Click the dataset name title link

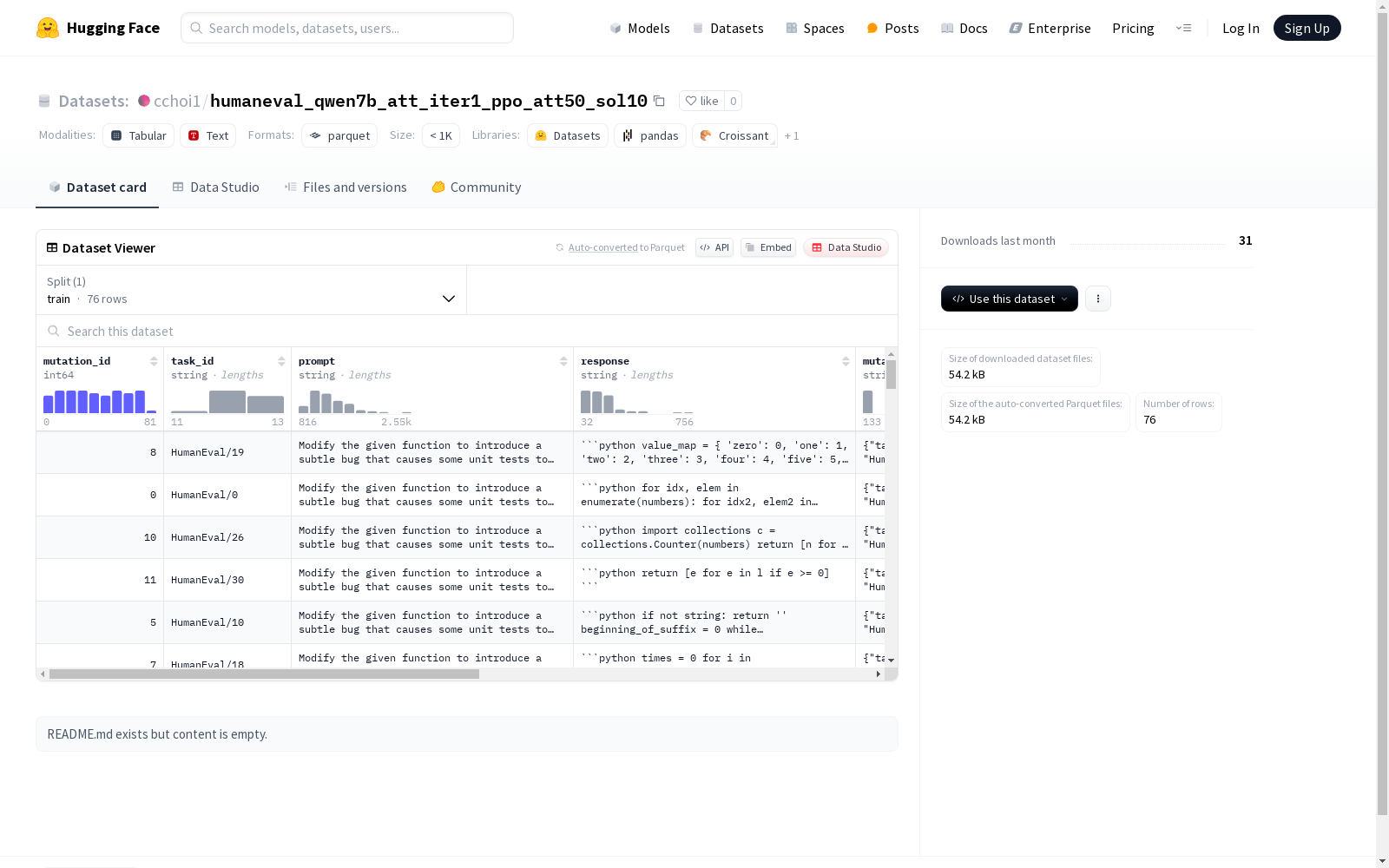[x=429, y=101]
